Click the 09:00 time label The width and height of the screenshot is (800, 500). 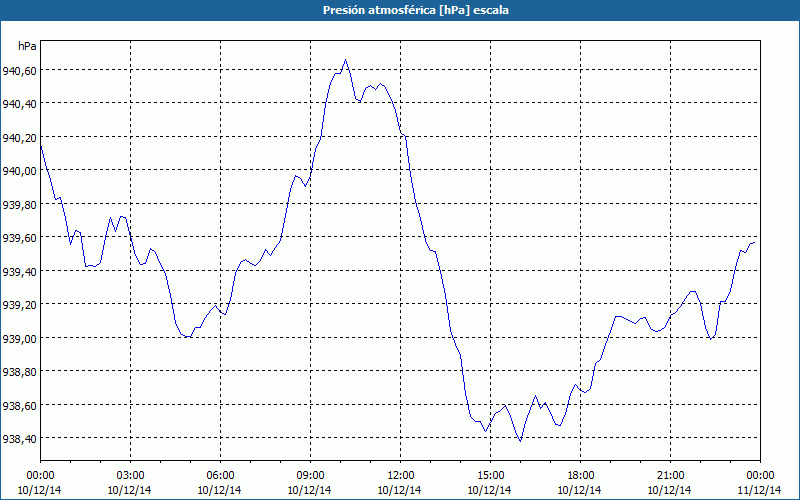tap(310, 476)
